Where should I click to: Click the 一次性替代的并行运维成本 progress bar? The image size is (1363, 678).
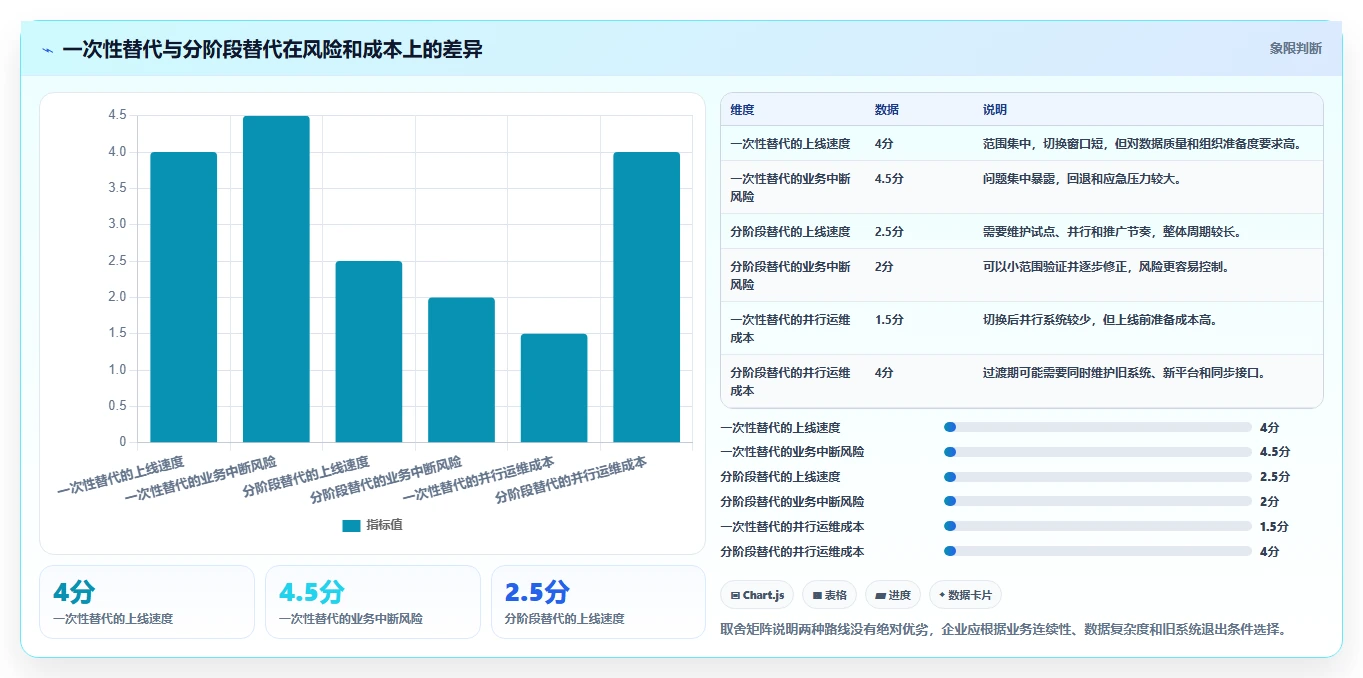pyautogui.click(x=1098, y=527)
